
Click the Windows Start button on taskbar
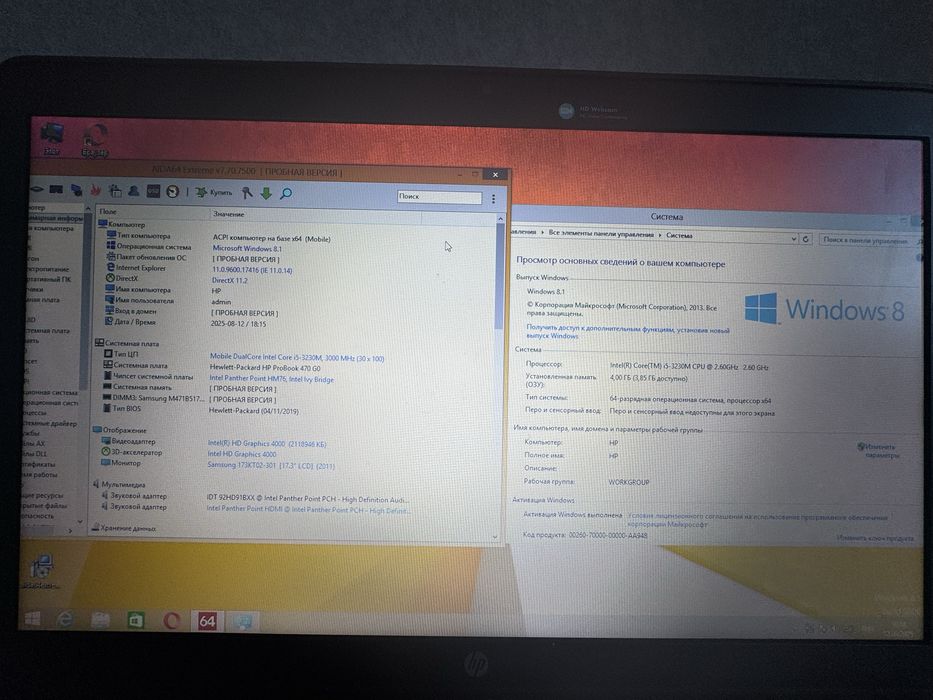tap(32, 620)
